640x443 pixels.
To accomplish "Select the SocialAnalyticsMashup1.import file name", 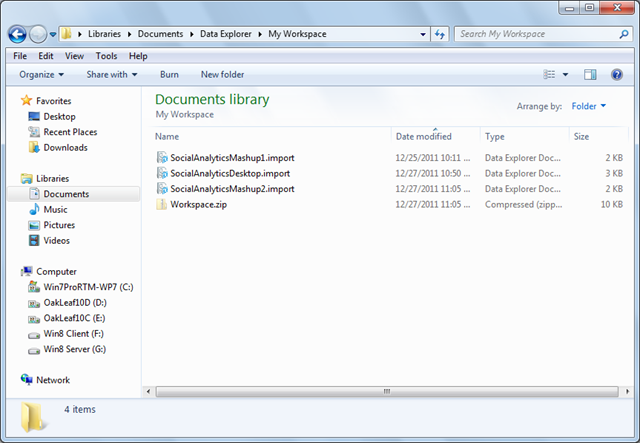I will [x=232, y=158].
